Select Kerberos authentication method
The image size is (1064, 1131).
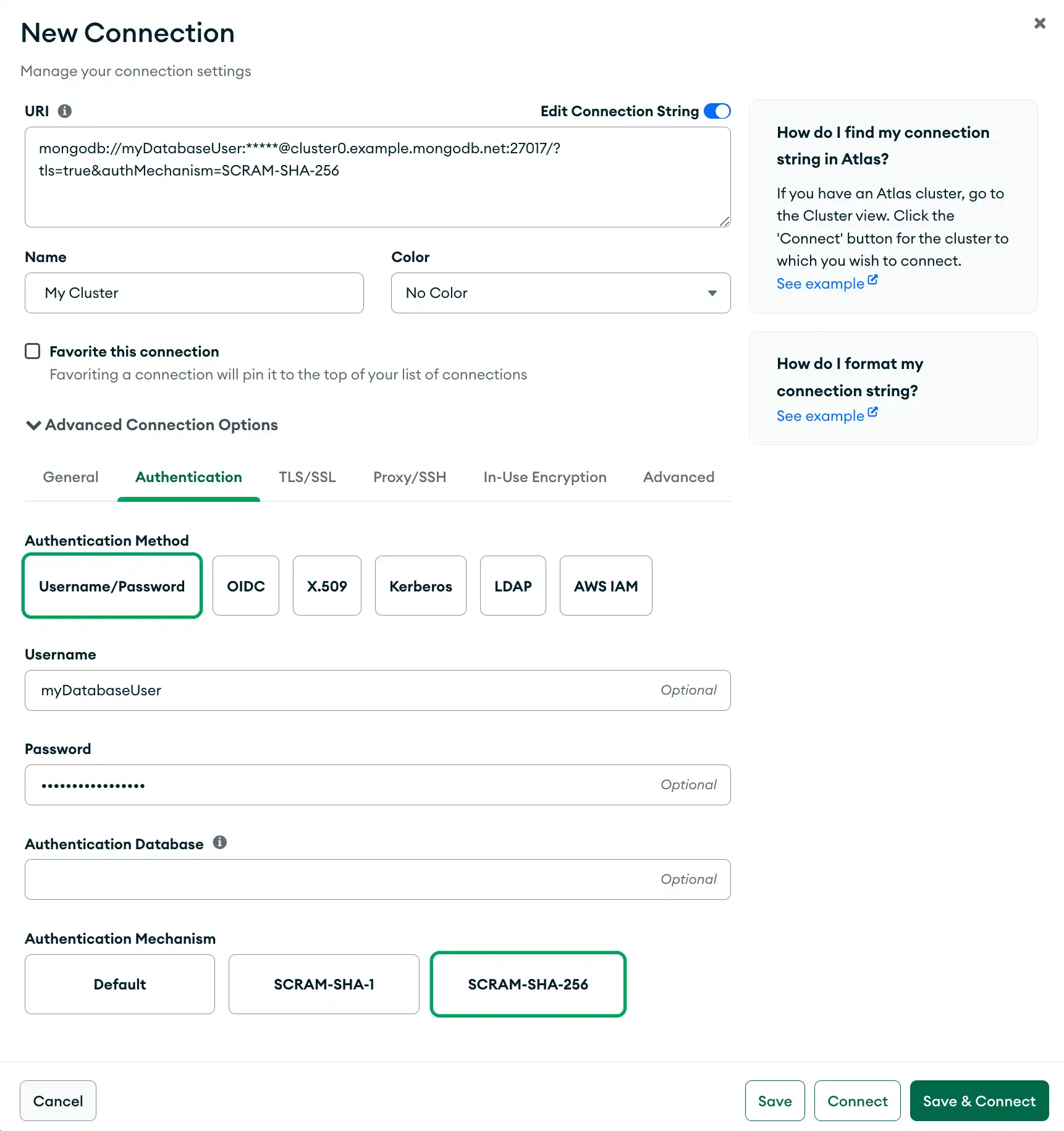tap(420, 586)
